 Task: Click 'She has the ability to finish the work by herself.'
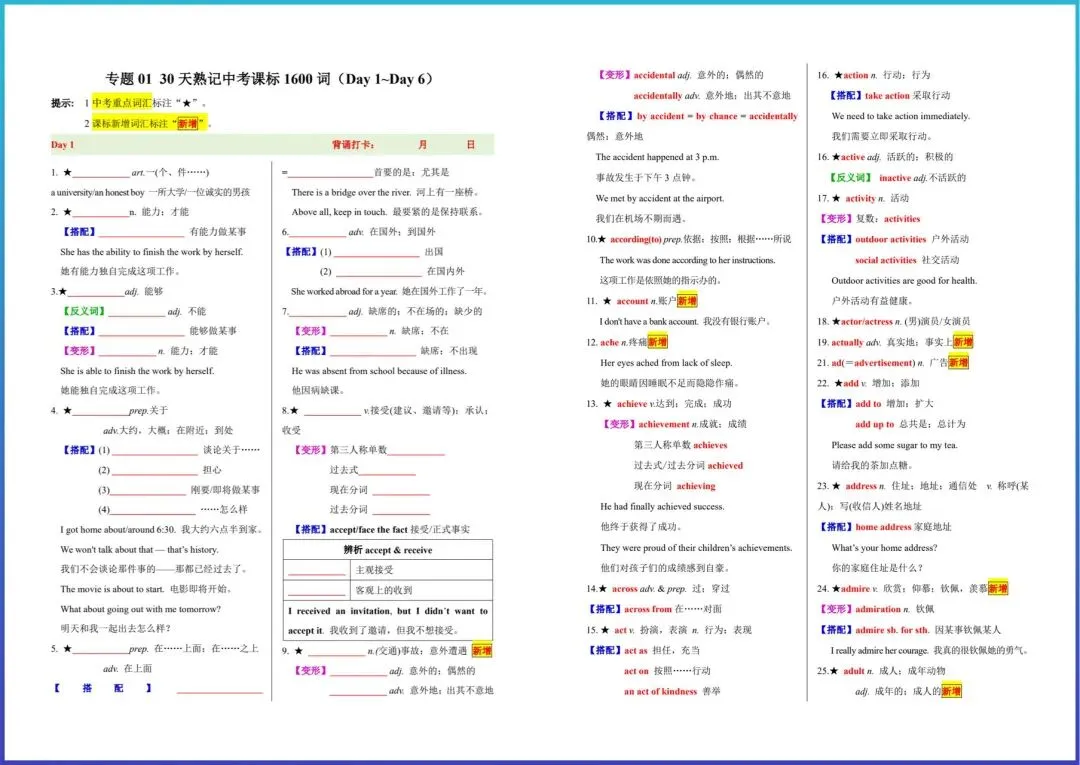[152, 252]
